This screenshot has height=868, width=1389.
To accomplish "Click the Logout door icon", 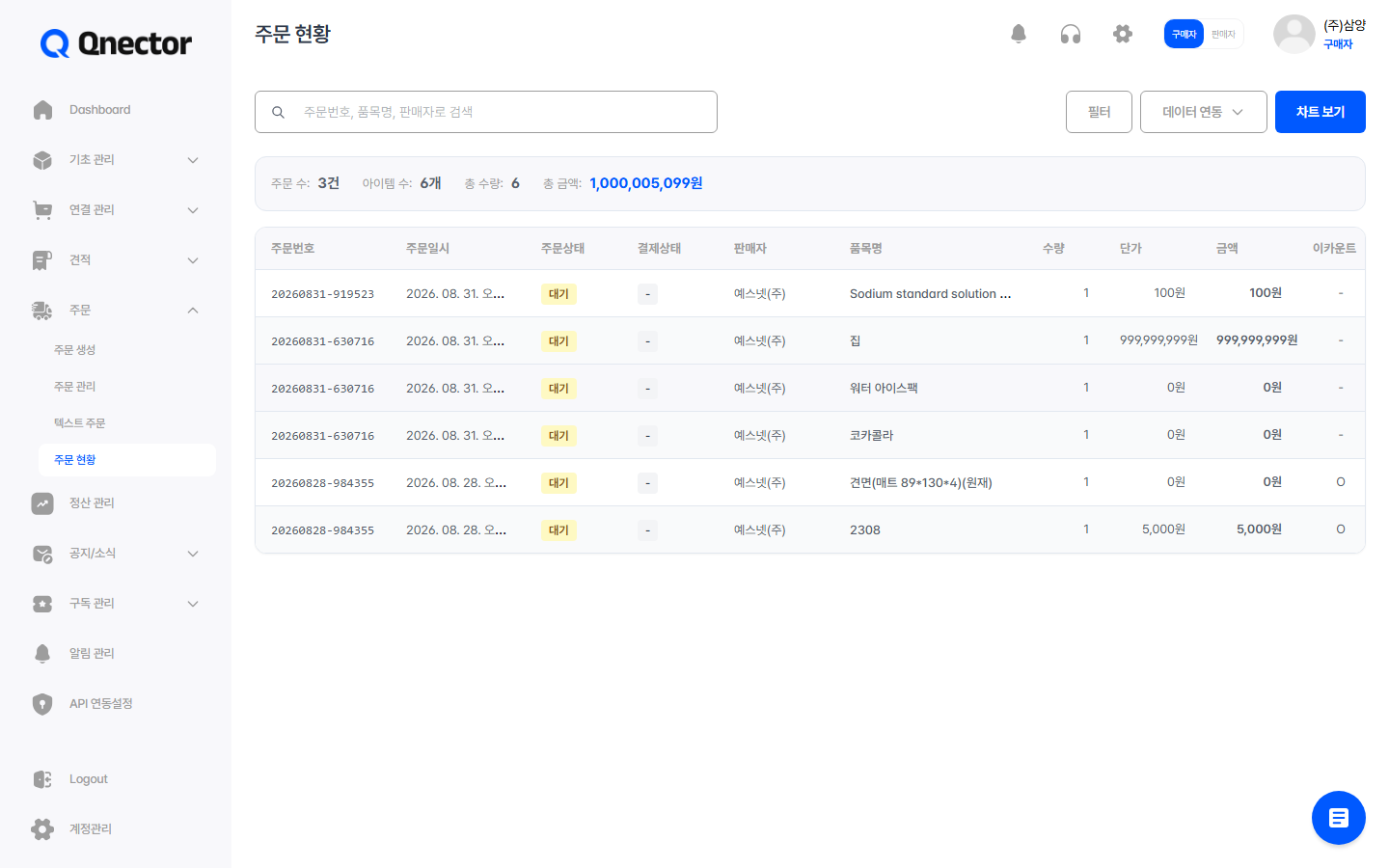I will pyautogui.click(x=42, y=779).
